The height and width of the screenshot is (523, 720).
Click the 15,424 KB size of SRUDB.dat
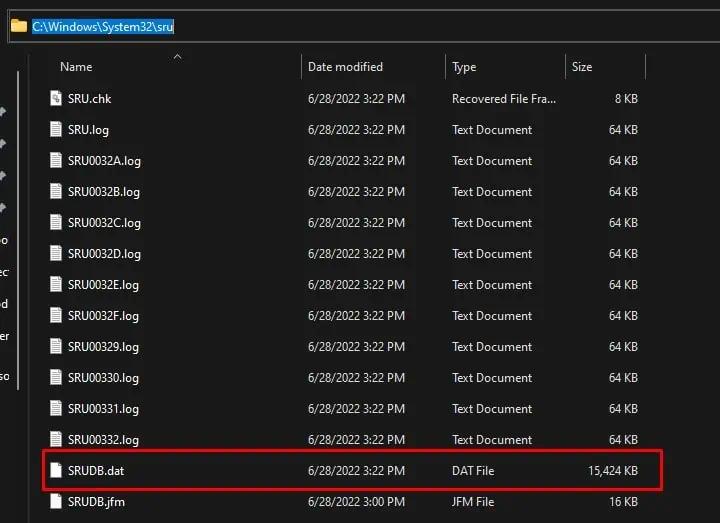click(613, 471)
